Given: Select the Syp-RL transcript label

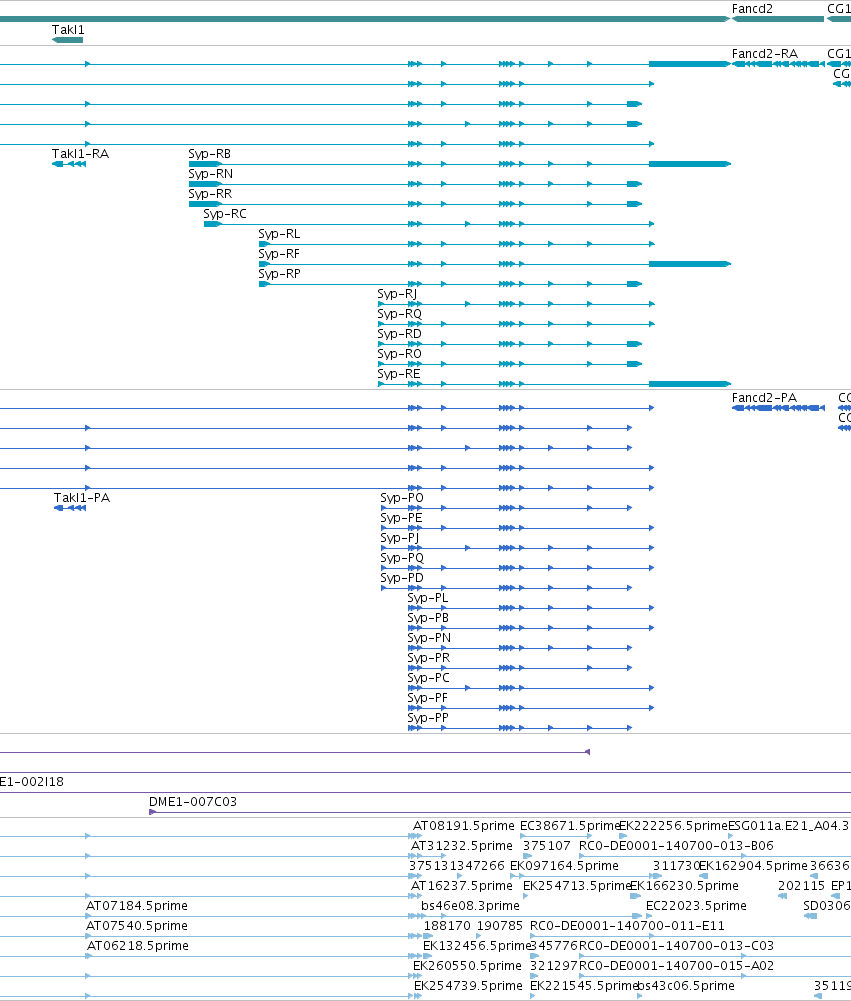Looking at the screenshot, I should pos(279,234).
